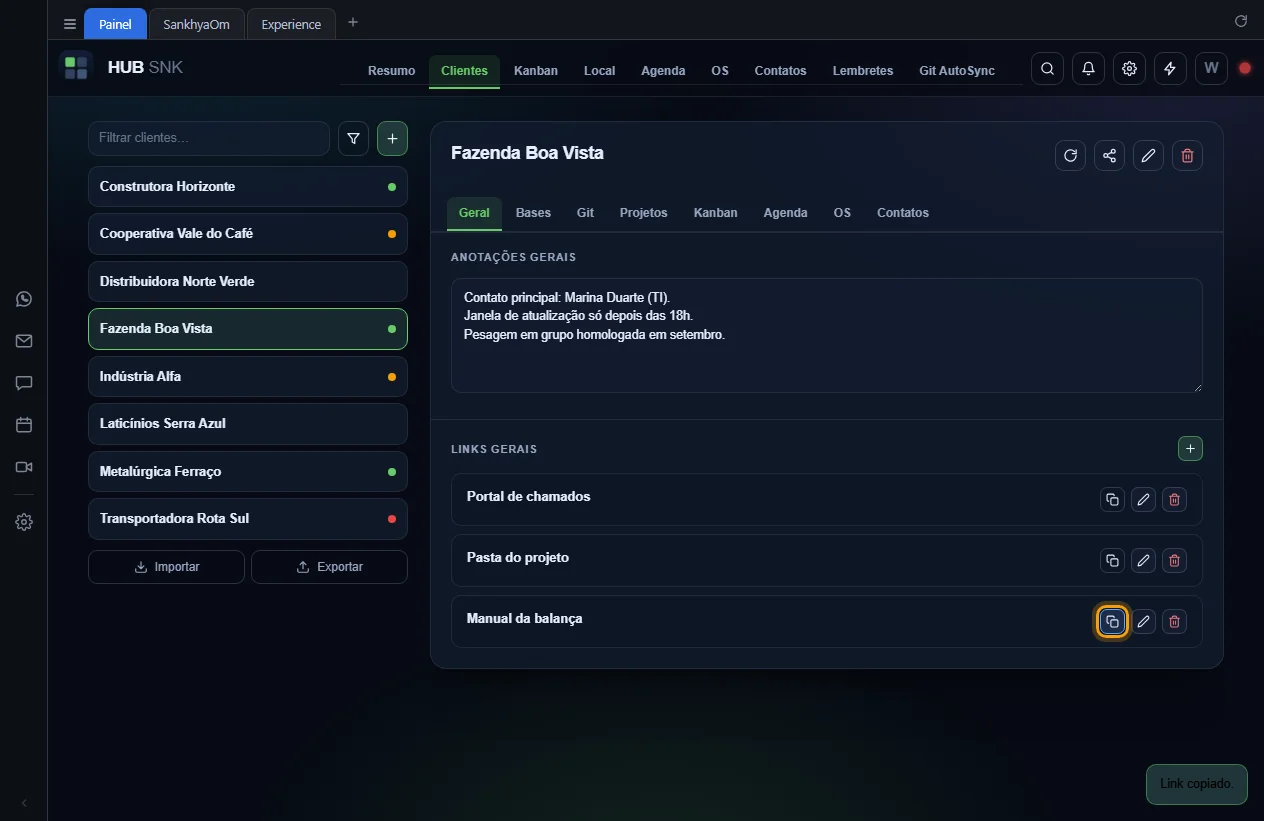Open the W user profile button

1211,69
